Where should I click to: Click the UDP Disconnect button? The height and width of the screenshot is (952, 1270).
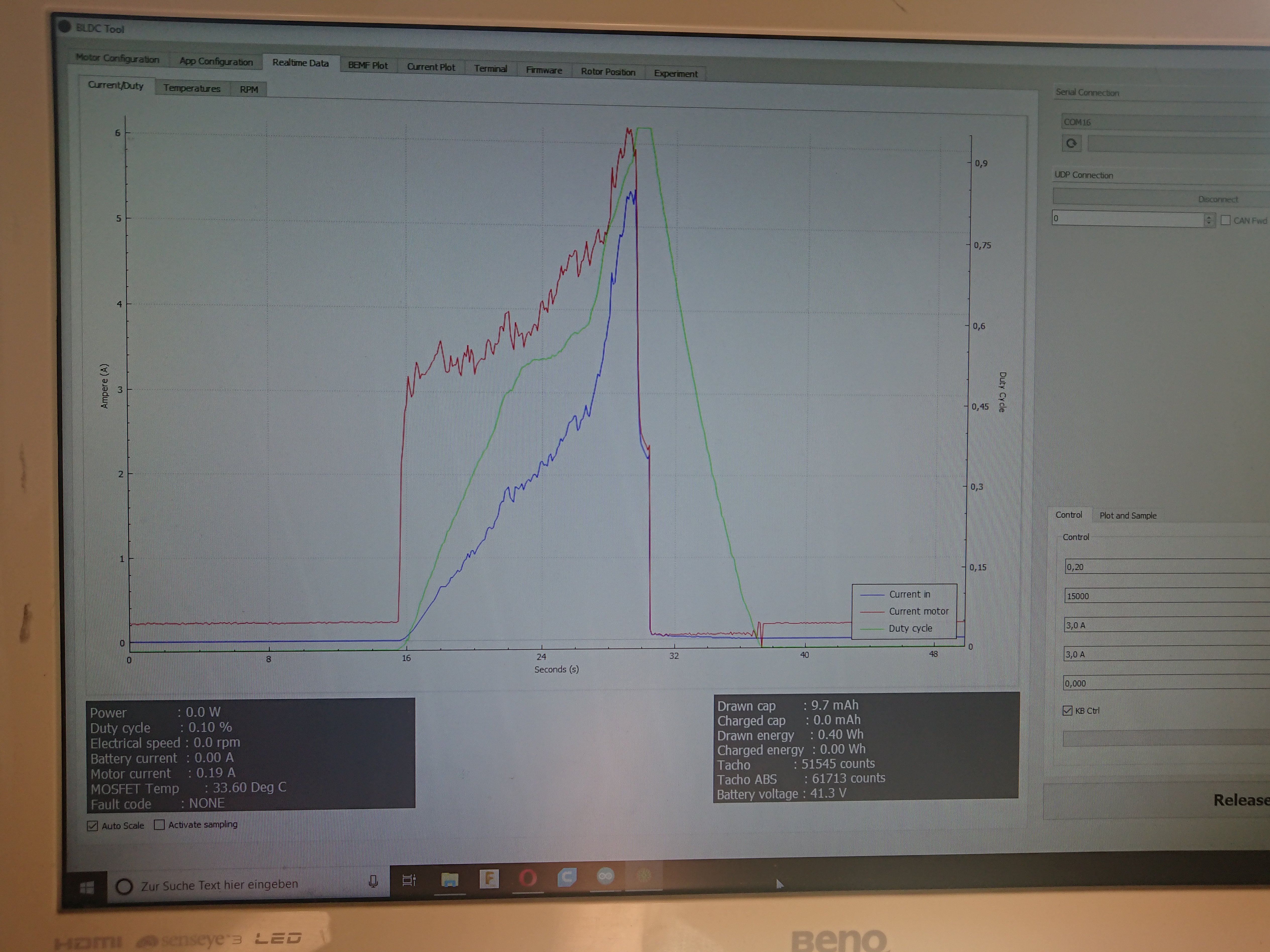pos(1161,199)
